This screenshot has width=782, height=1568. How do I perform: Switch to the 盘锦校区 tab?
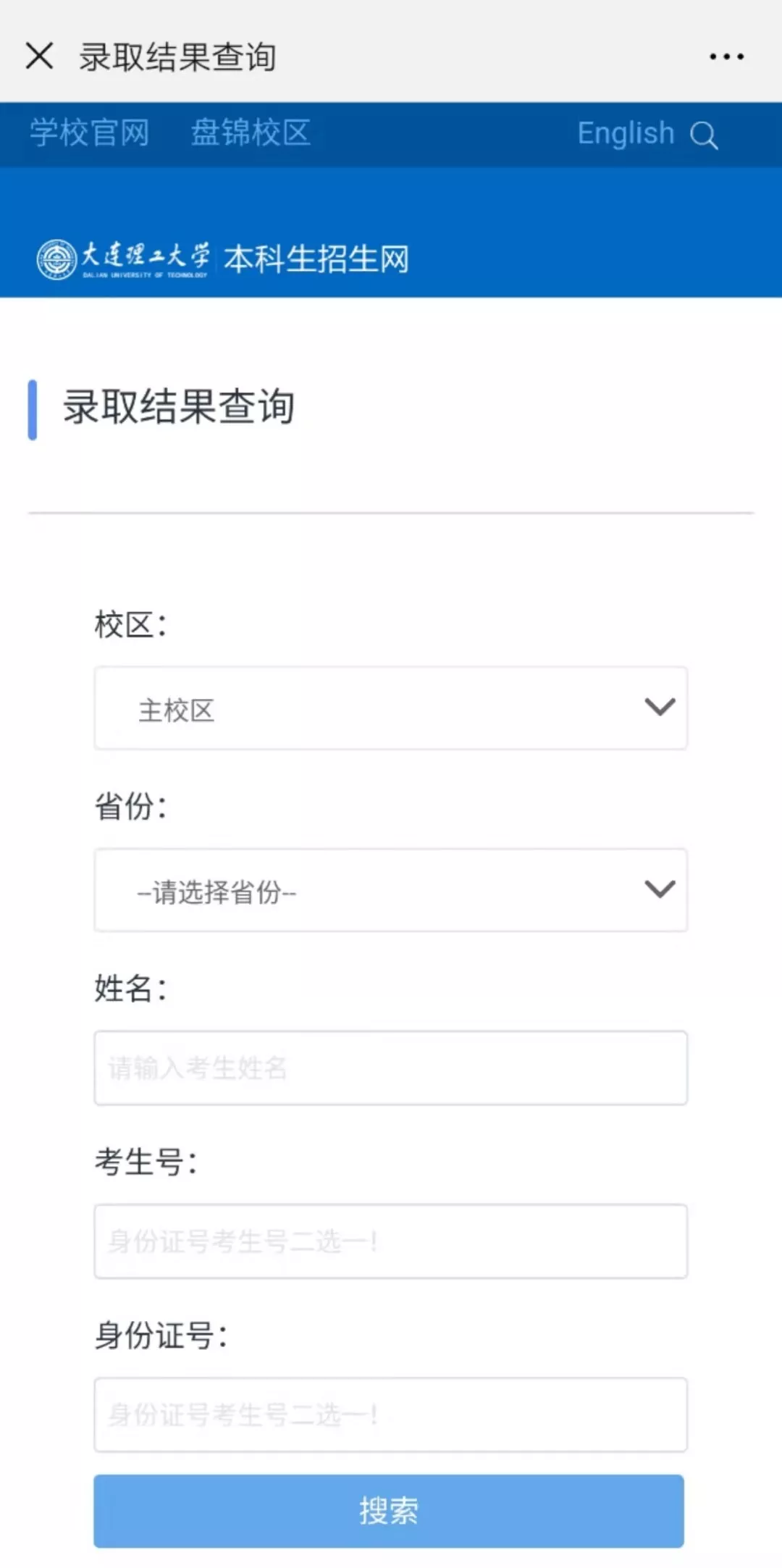[250, 133]
